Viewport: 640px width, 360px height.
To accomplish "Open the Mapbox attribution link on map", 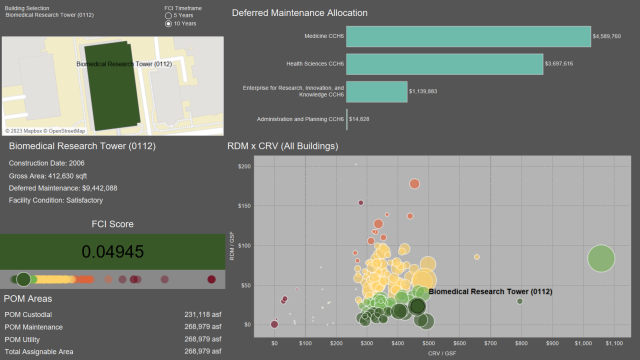I will tap(25, 131).
